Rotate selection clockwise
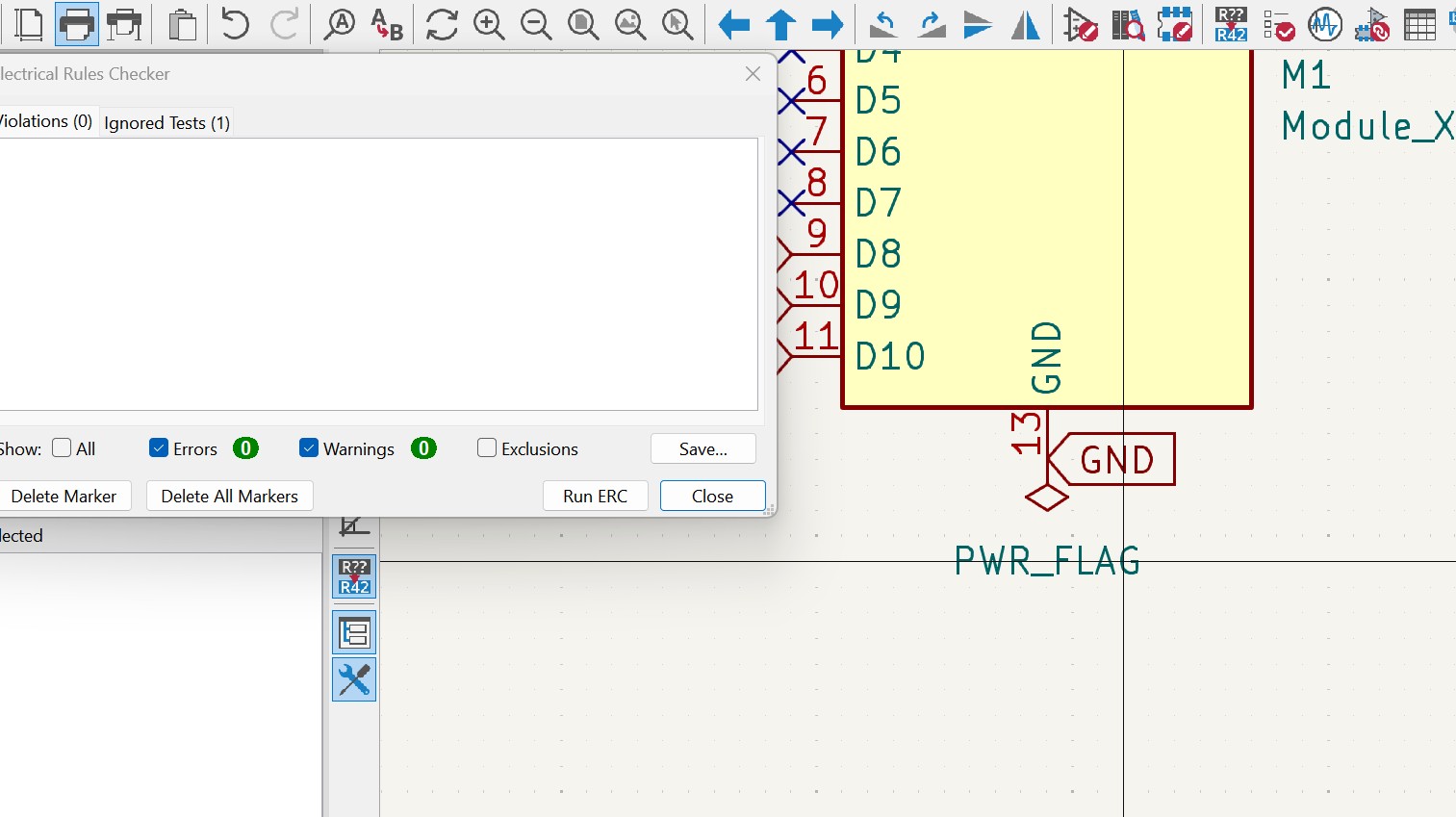The image size is (1456, 817). (x=931, y=24)
